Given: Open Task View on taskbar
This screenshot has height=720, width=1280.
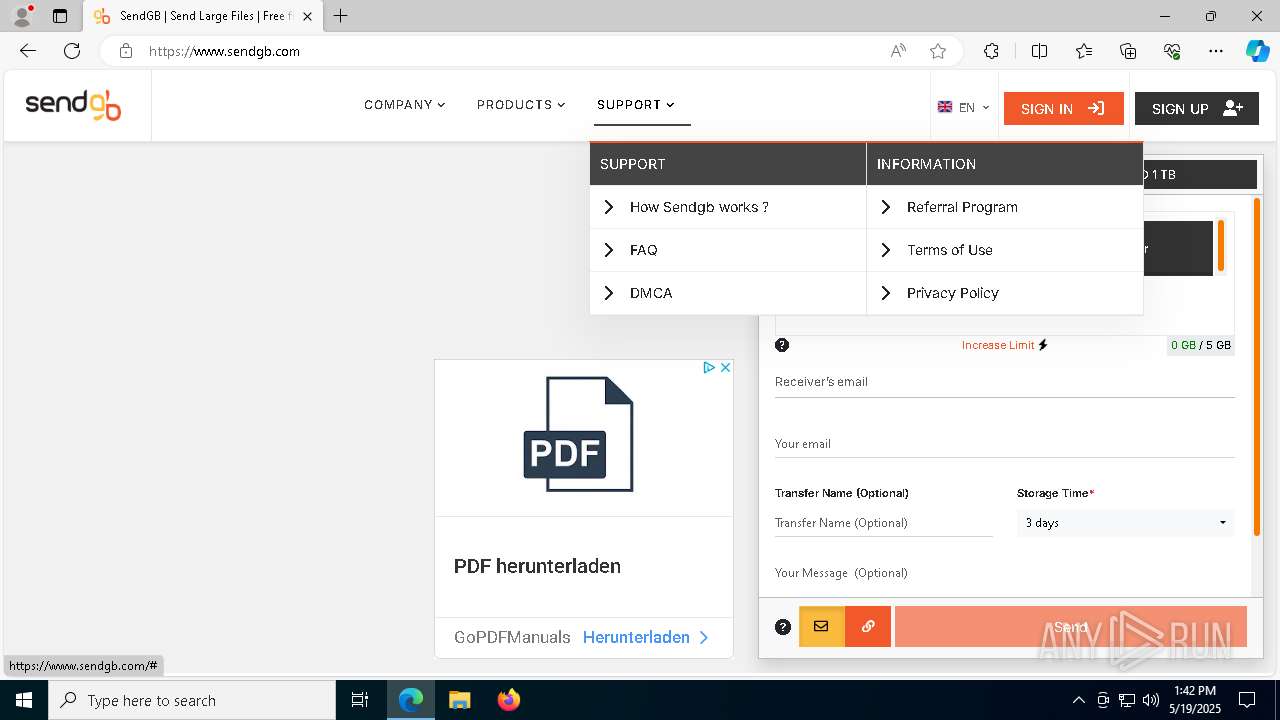Looking at the screenshot, I should (x=360, y=700).
